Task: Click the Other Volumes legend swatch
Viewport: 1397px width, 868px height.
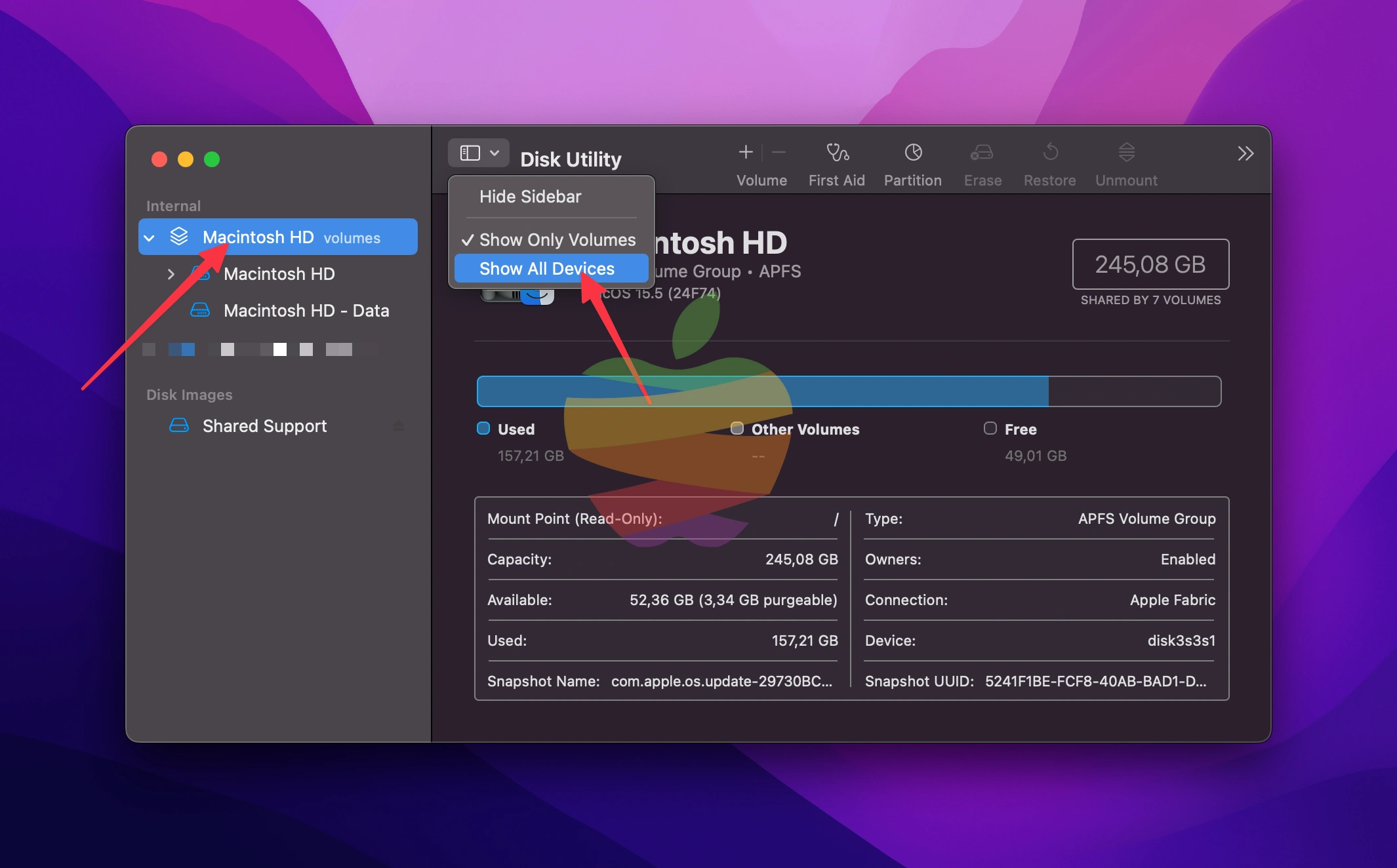Action: 737,429
